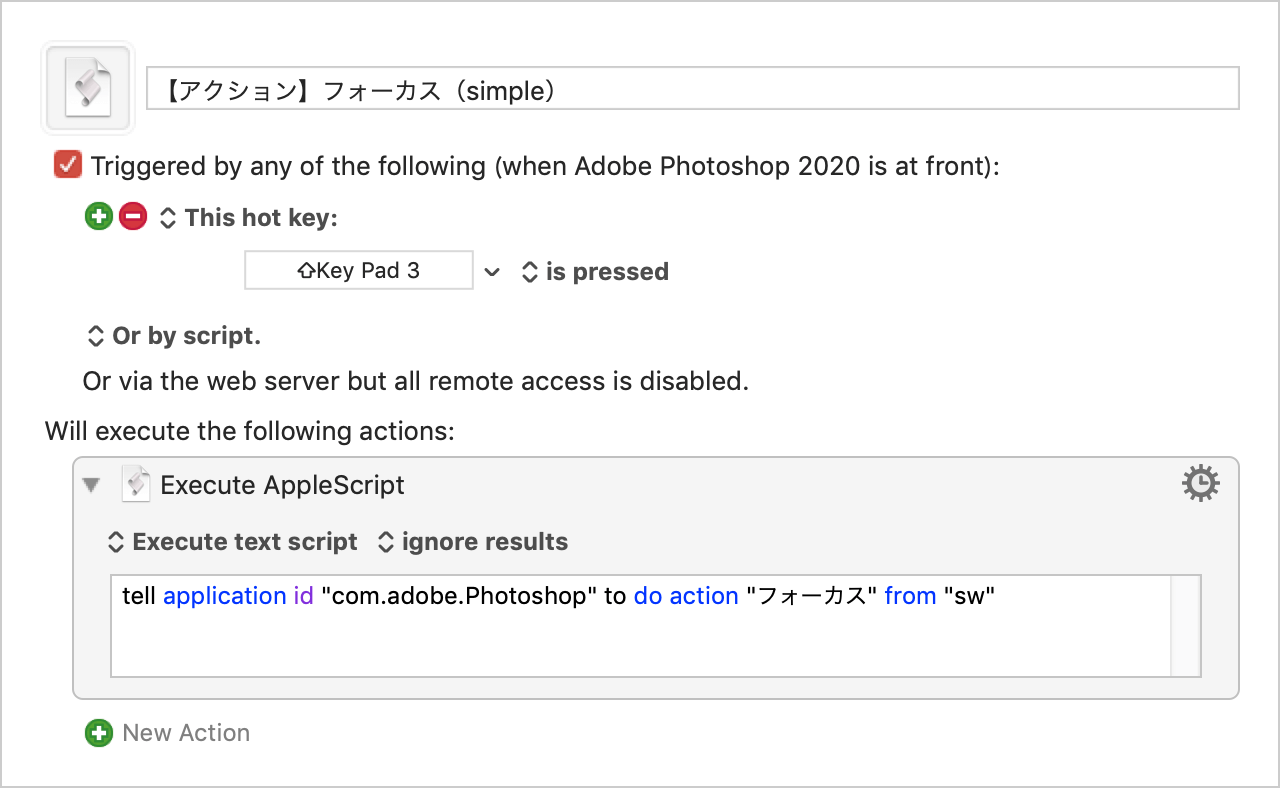The width and height of the screenshot is (1280, 788).
Task: Open the Or by script popup
Action: click(174, 336)
